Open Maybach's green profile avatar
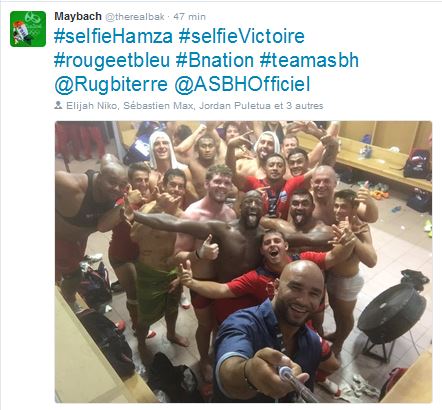The width and height of the screenshot is (442, 410). click(x=28, y=29)
